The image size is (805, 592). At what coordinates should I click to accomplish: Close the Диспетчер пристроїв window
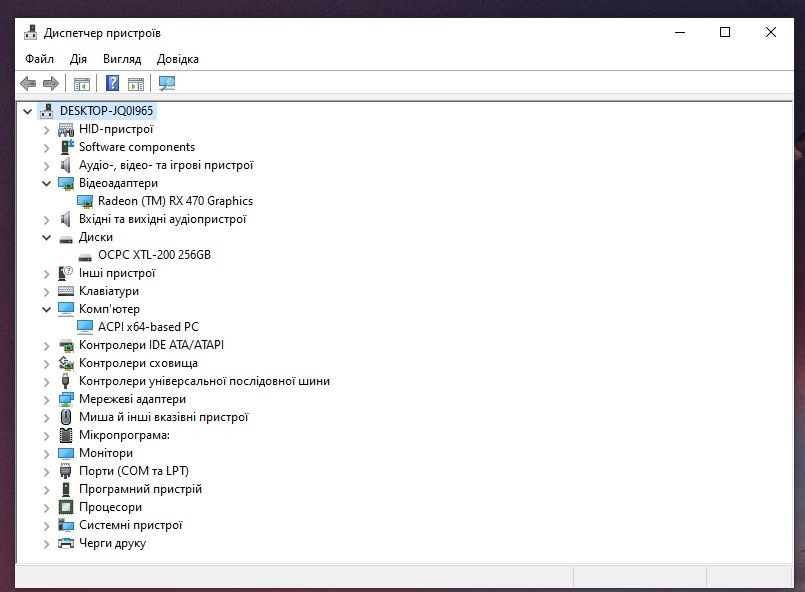(771, 32)
